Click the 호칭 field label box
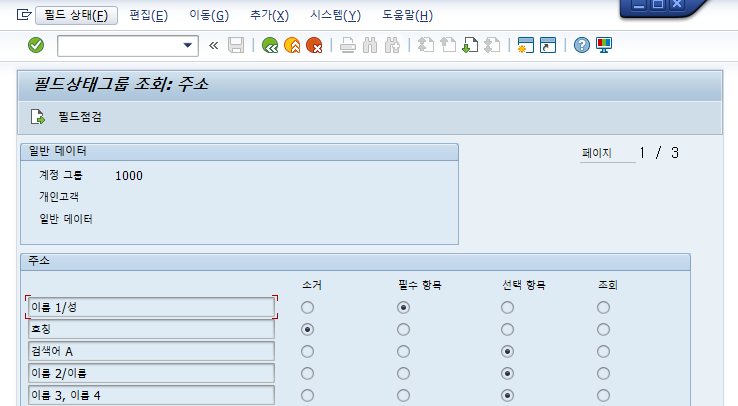The width and height of the screenshot is (738, 406). (152, 329)
